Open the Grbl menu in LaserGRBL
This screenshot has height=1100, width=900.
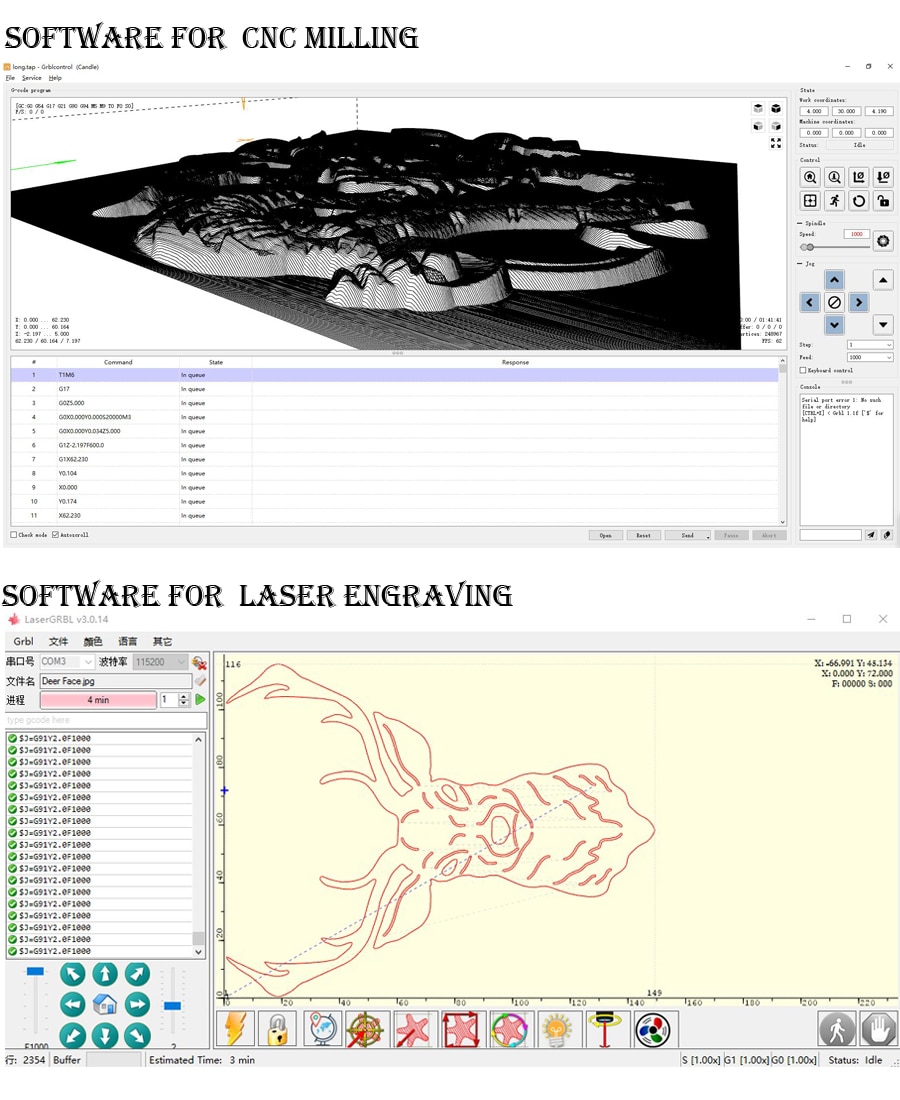23,641
